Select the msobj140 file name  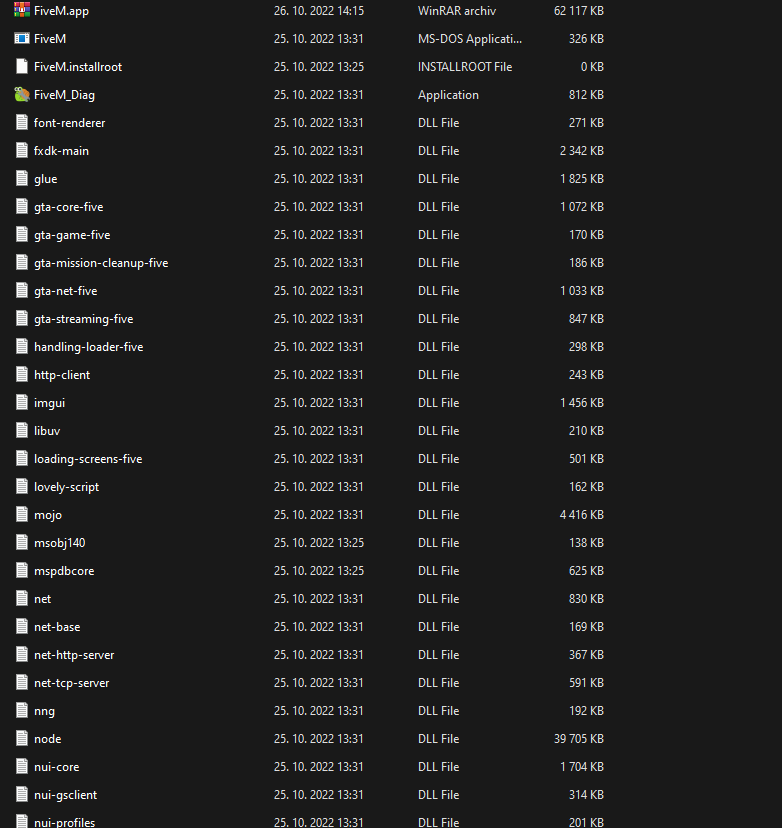click(59, 543)
